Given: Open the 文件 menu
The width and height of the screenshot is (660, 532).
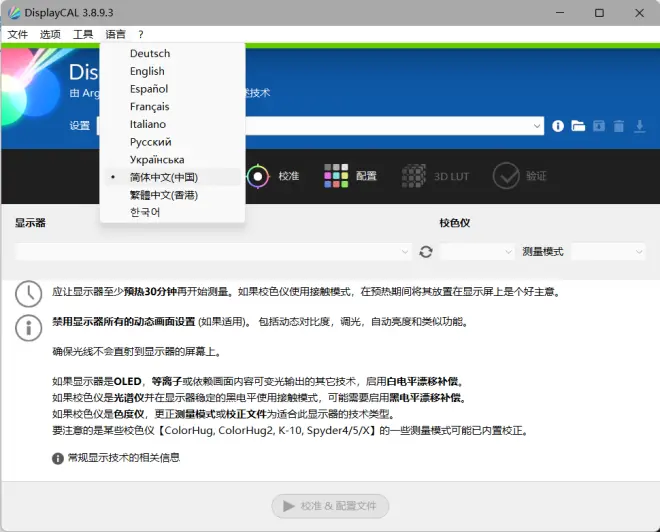Looking at the screenshot, I should (18, 34).
